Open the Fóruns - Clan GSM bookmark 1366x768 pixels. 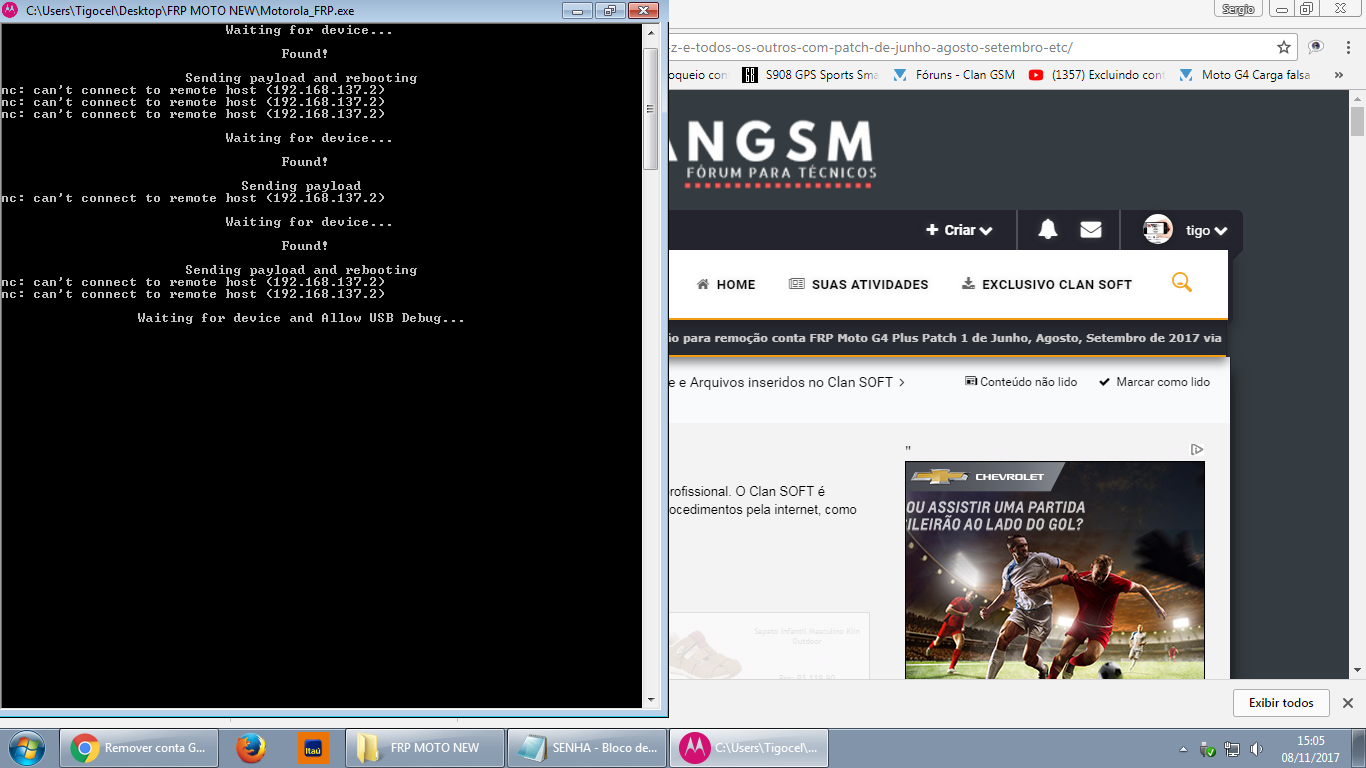[x=953, y=75]
